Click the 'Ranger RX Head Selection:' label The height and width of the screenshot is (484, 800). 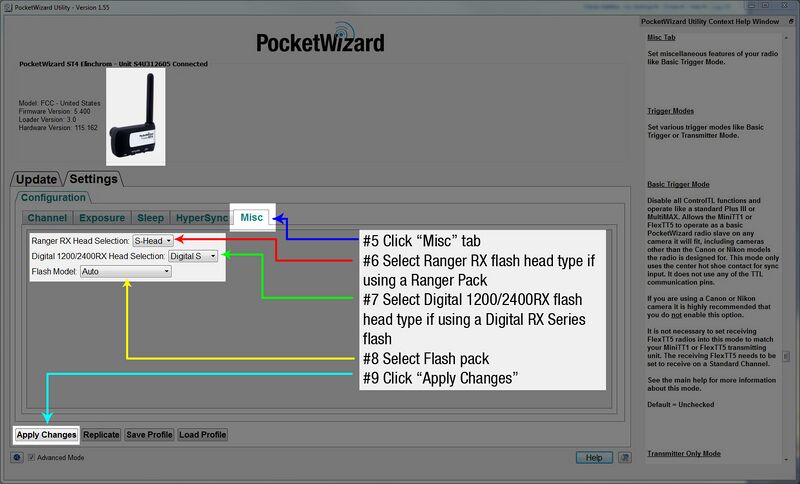(x=81, y=241)
